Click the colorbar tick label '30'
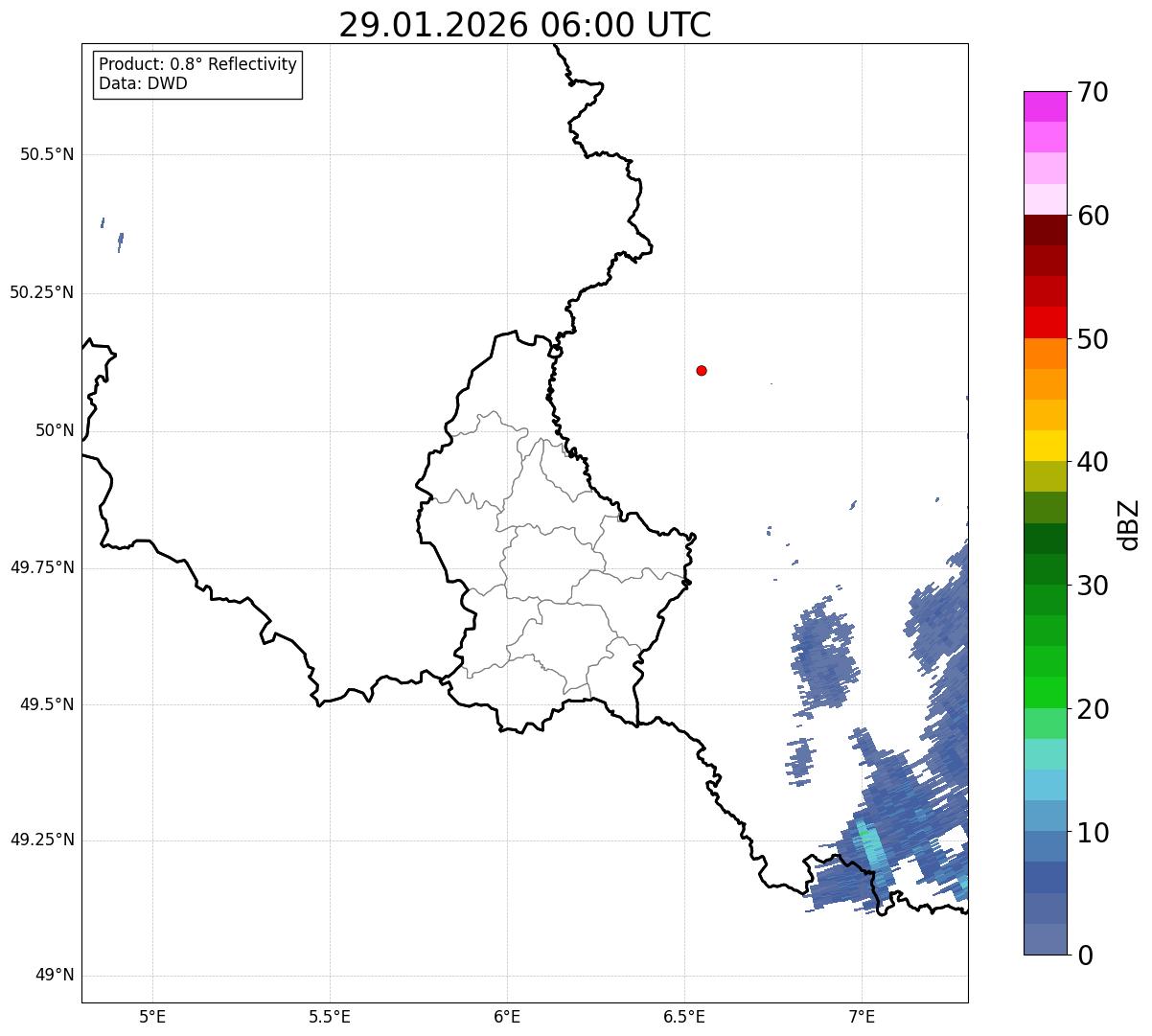Image resolution: width=1152 pixels, height=1036 pixels. tap(1093, 586)
